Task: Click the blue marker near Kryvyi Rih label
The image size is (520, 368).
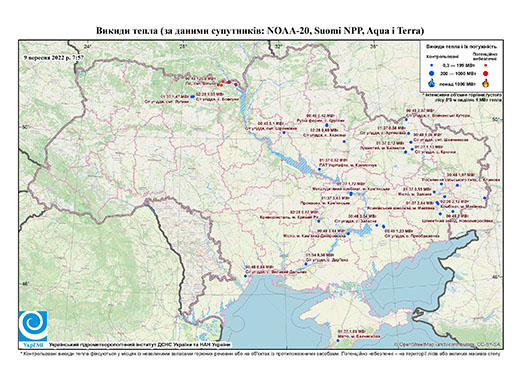Action: [318, 221]
